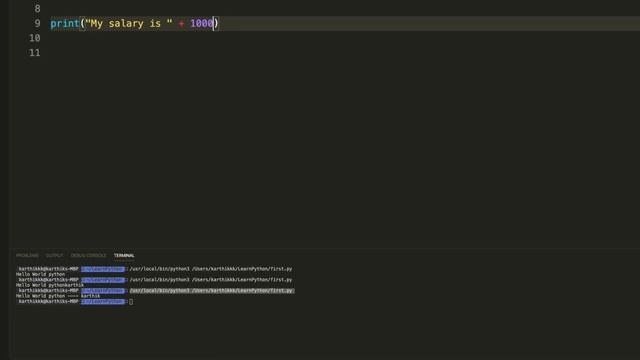640x360 pixels.
Task: Select the Terminal panel tab
Action: [x=124, y=256]
